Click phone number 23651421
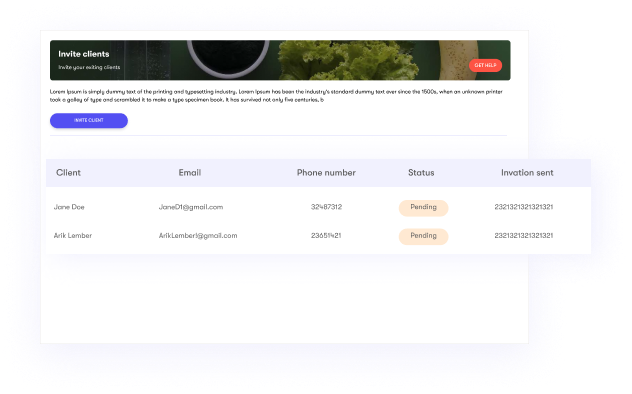The image size is (632, 394). pyautogui.click(x=326, y=236)
